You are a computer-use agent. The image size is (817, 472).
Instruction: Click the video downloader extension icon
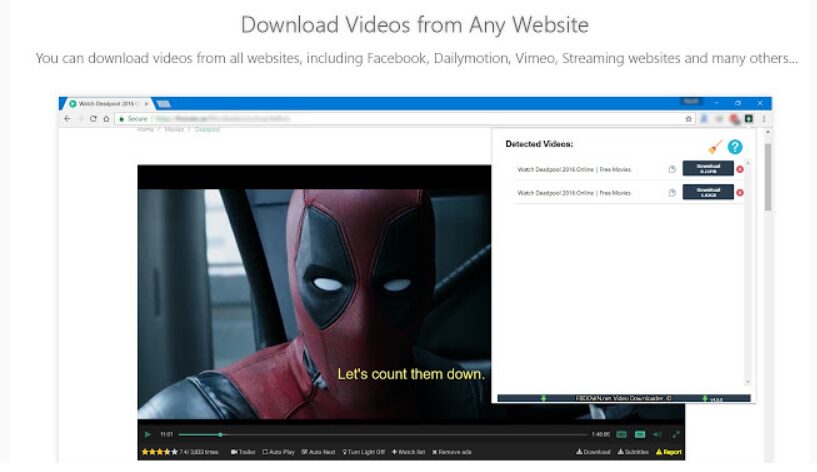[749, 119]
